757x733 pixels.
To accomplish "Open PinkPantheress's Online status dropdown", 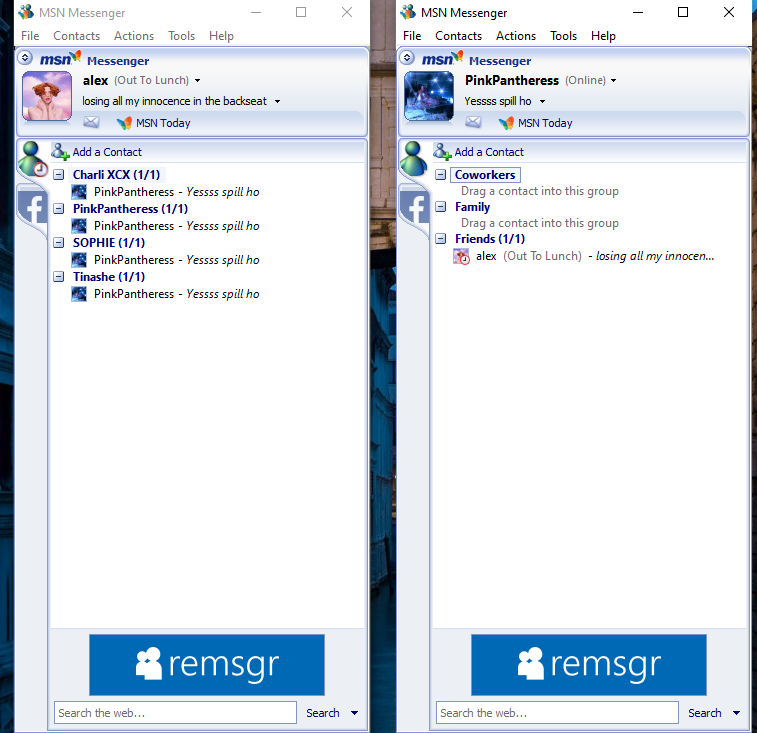I will coord(613,81).
